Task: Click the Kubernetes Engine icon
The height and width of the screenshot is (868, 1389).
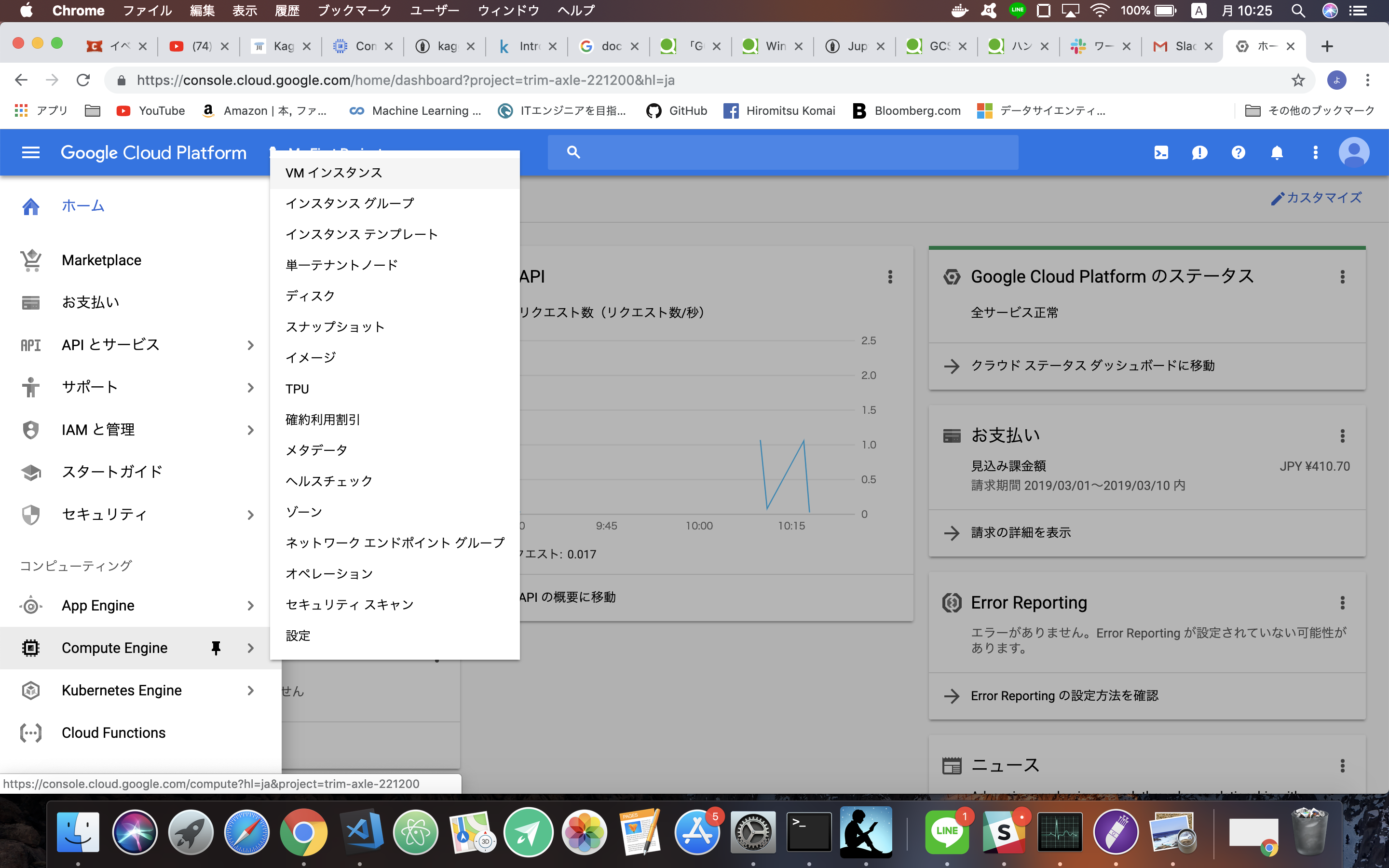Action: 31,691
